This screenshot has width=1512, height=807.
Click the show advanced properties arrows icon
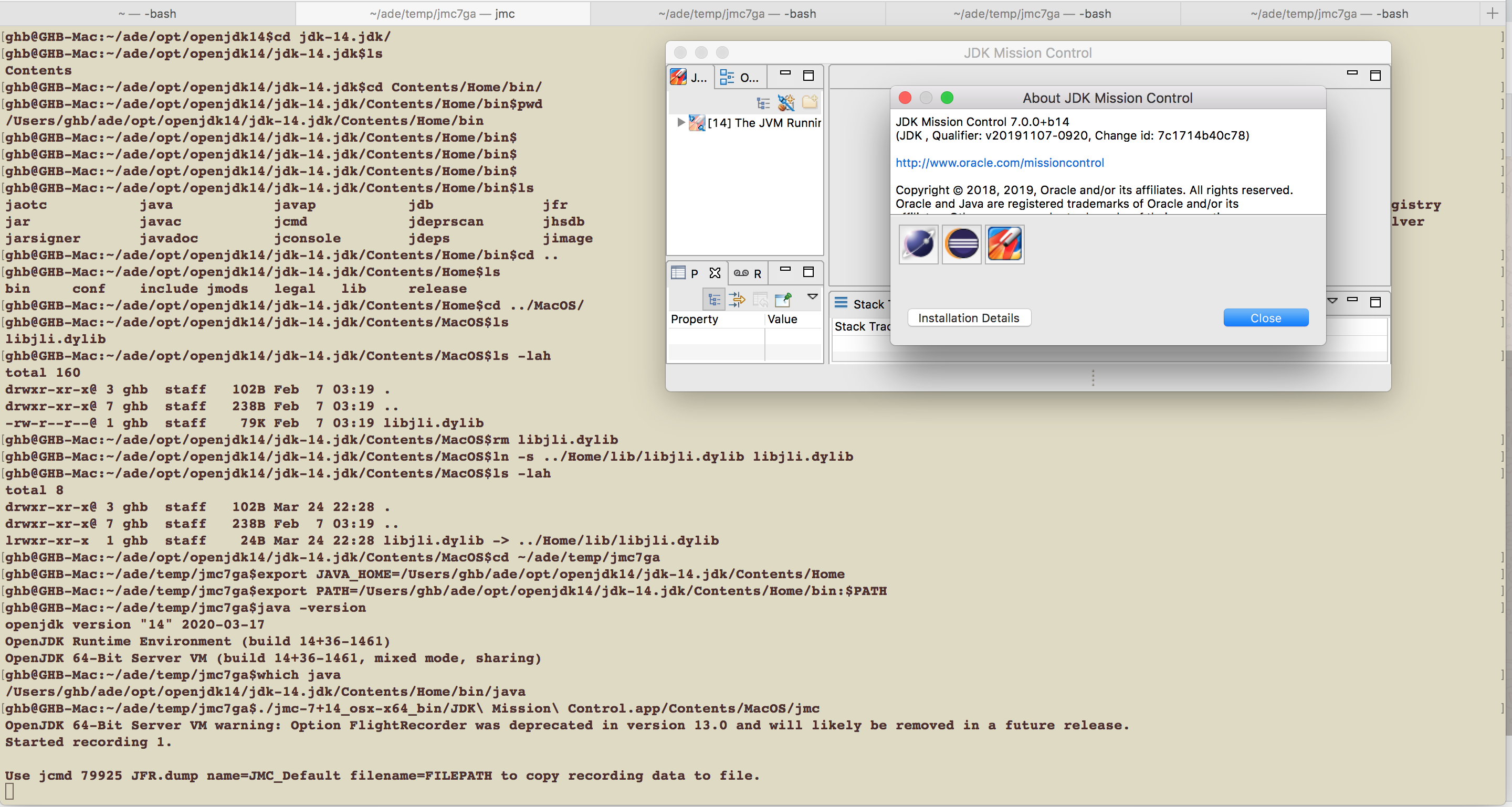pos(737,300)
